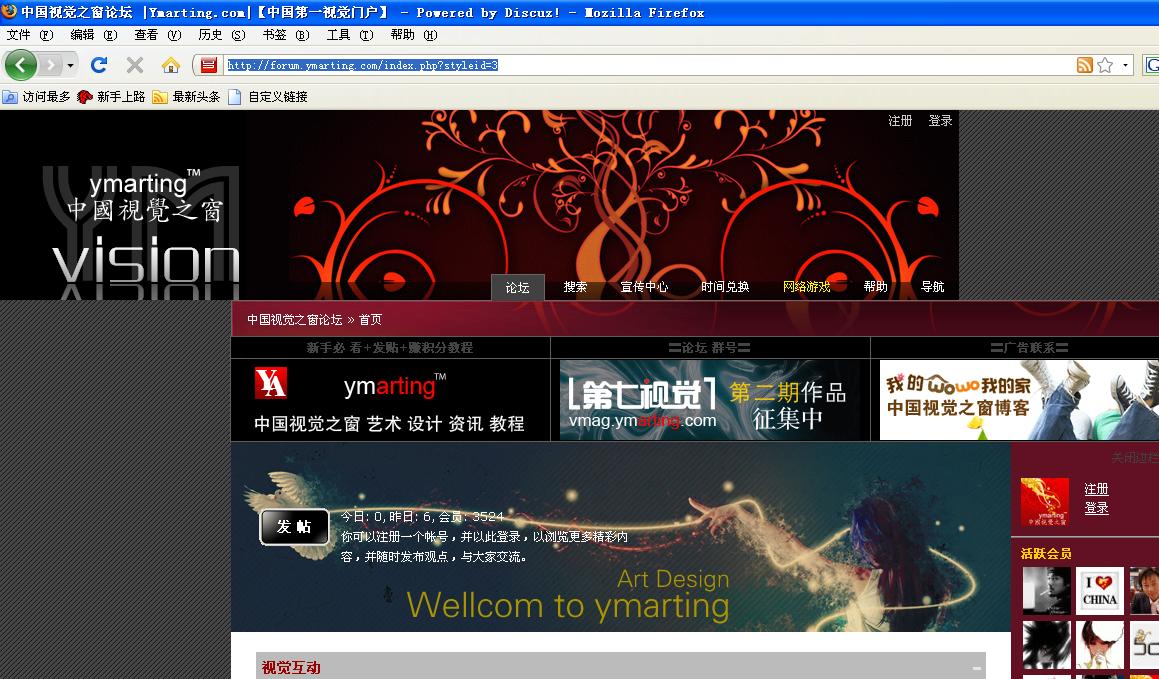Viewport: 1159px width, 679px height.
Task: Select the 宣传中心 navigation tab
Action: [x=644, y=287]
